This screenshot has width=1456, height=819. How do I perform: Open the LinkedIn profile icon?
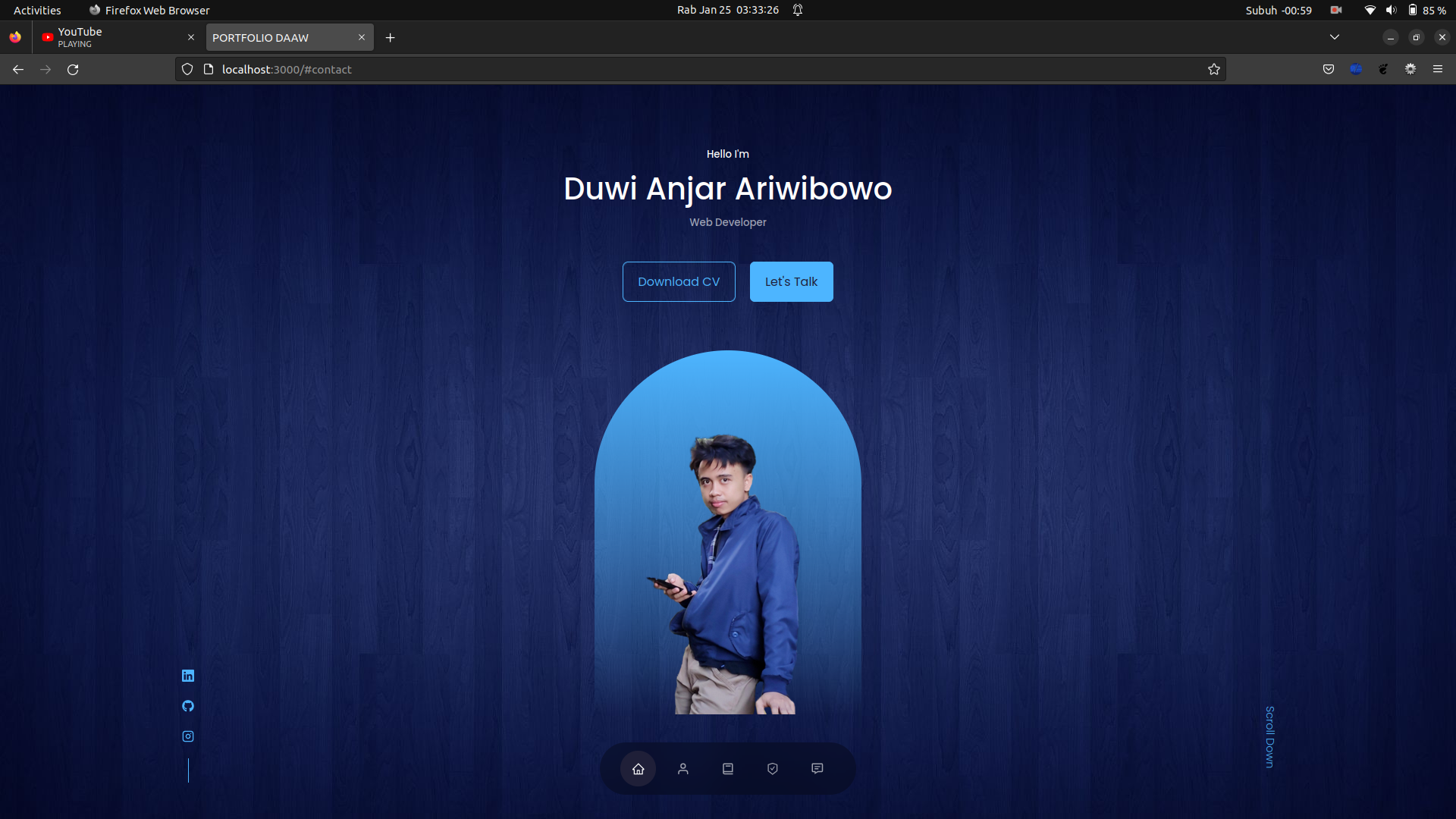[x=187, y=676]
